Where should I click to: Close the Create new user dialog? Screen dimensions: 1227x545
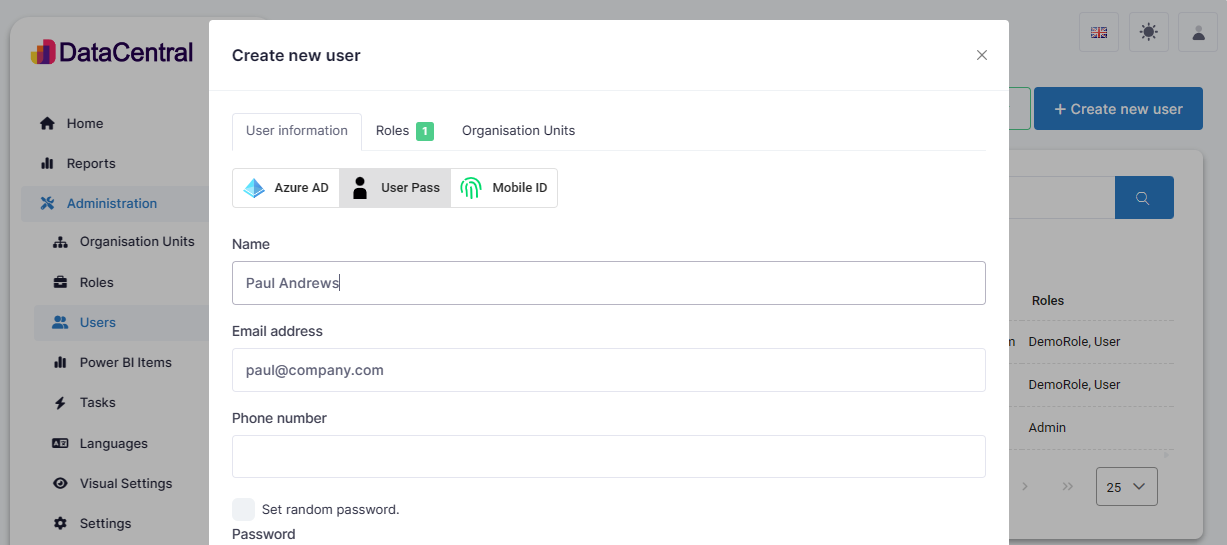point(981,55)
